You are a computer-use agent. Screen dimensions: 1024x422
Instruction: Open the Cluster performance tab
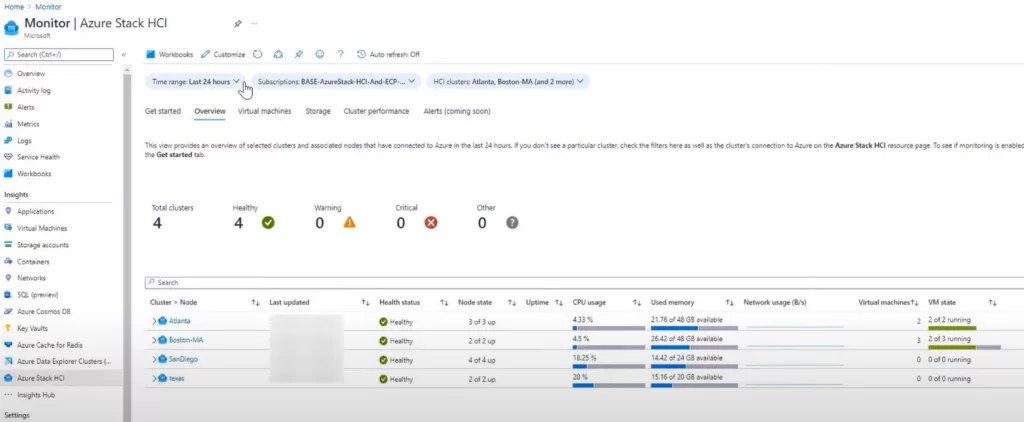tap(376, 111)
